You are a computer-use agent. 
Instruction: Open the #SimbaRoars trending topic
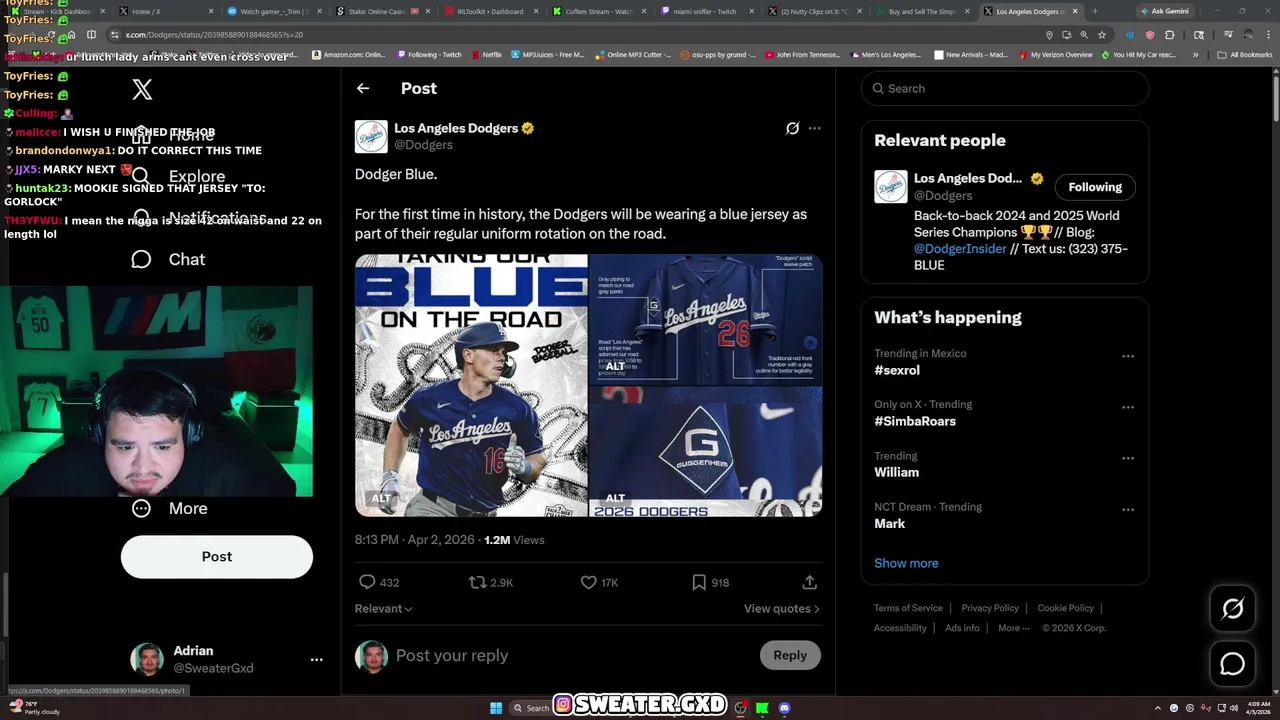pyautogui.click(x=915, y=421)
